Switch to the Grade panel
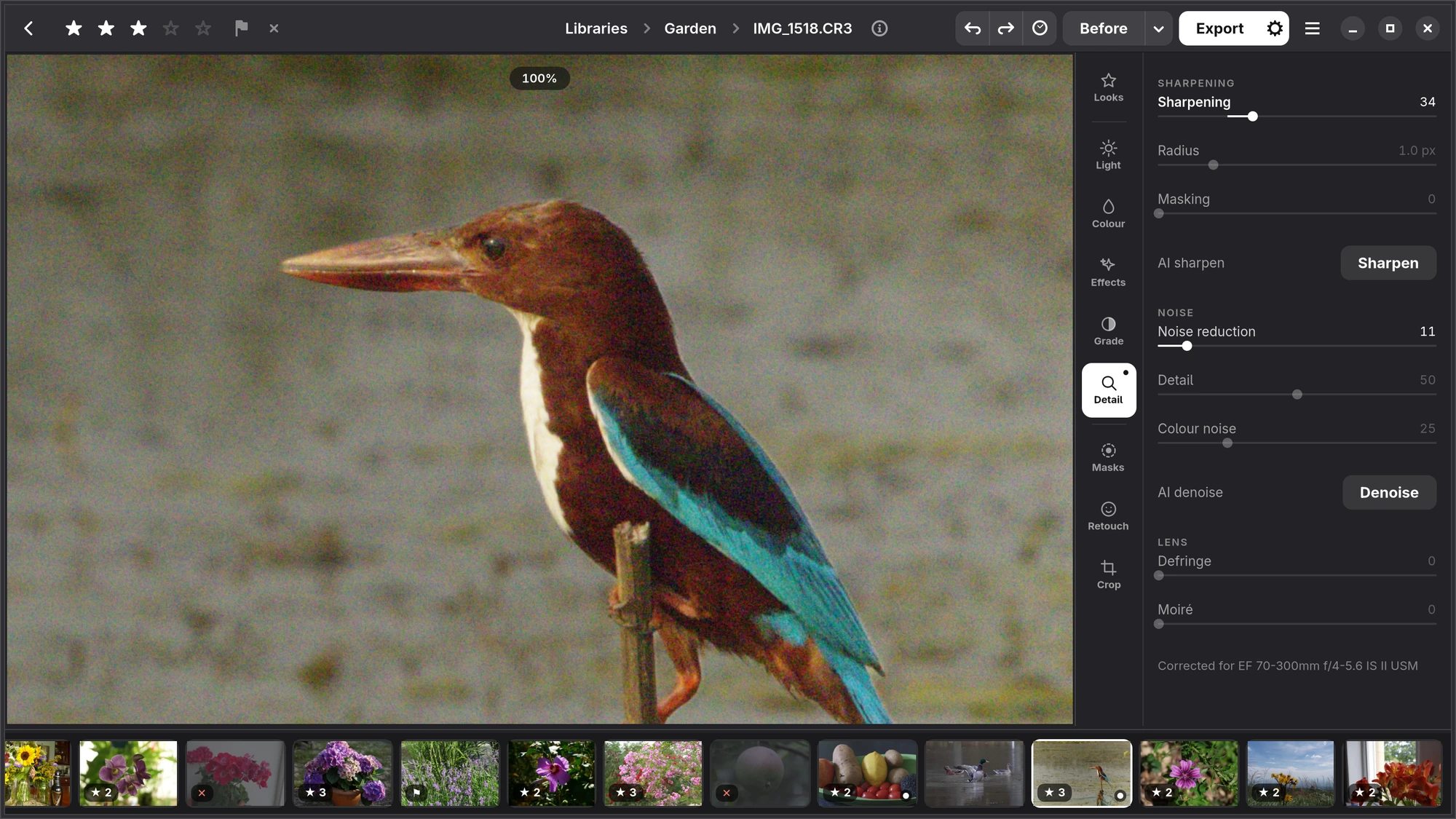The image size is (1456, 819). [1108, 331]
